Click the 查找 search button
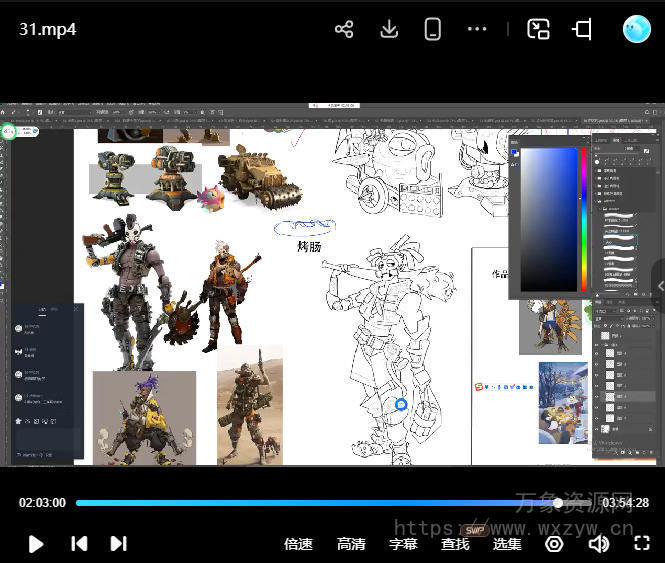 [x=455, y=544]
